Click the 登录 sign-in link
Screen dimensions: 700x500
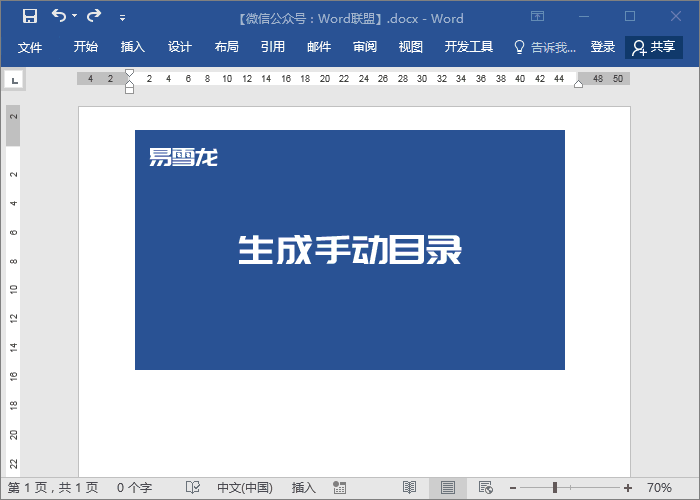coord(603,46)
